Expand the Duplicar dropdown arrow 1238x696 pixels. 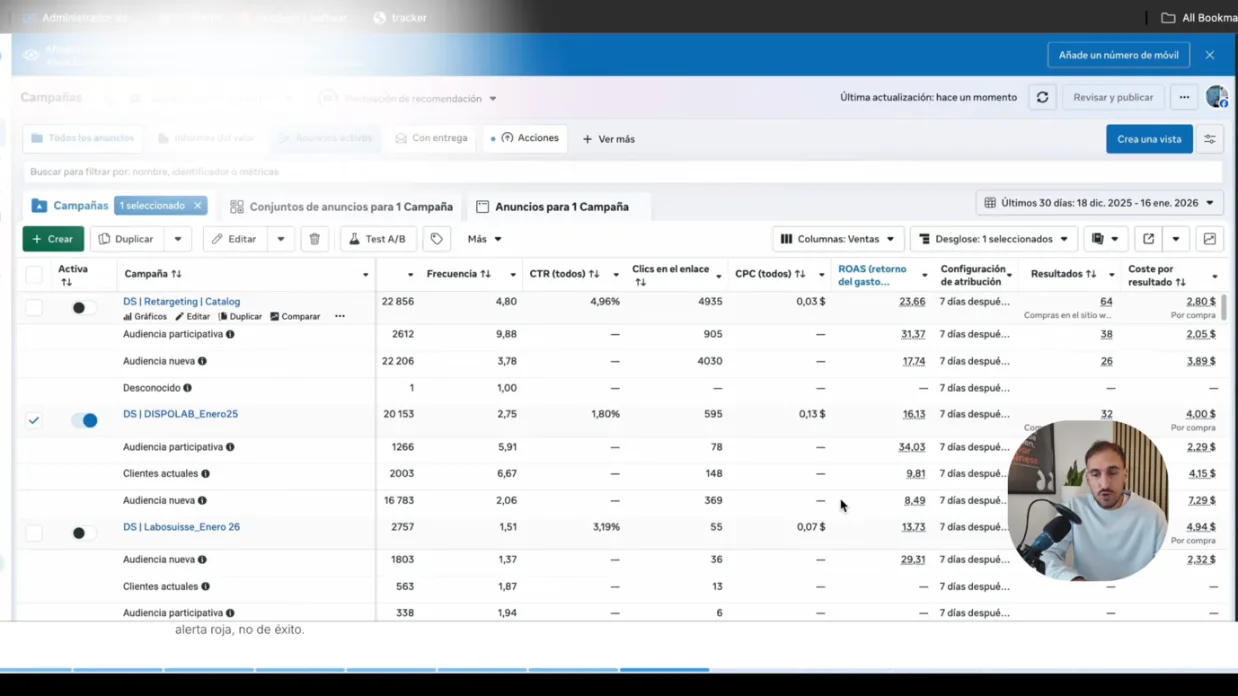178,239
